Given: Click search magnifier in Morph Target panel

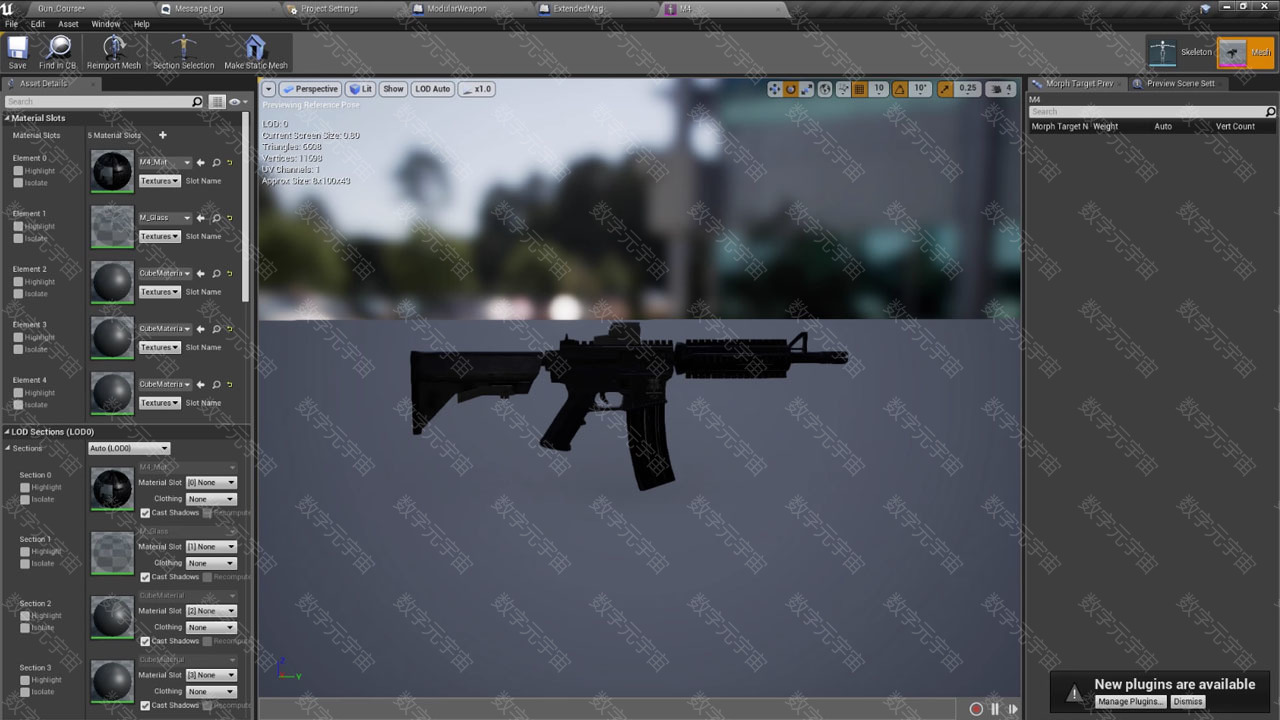Looking at the screenshot, I should (1271, 112).
